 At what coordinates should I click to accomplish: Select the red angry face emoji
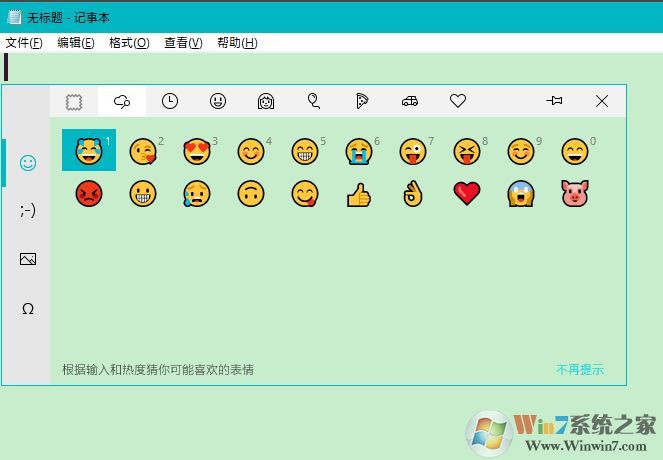pyautogui.click(x=89, y=194)
